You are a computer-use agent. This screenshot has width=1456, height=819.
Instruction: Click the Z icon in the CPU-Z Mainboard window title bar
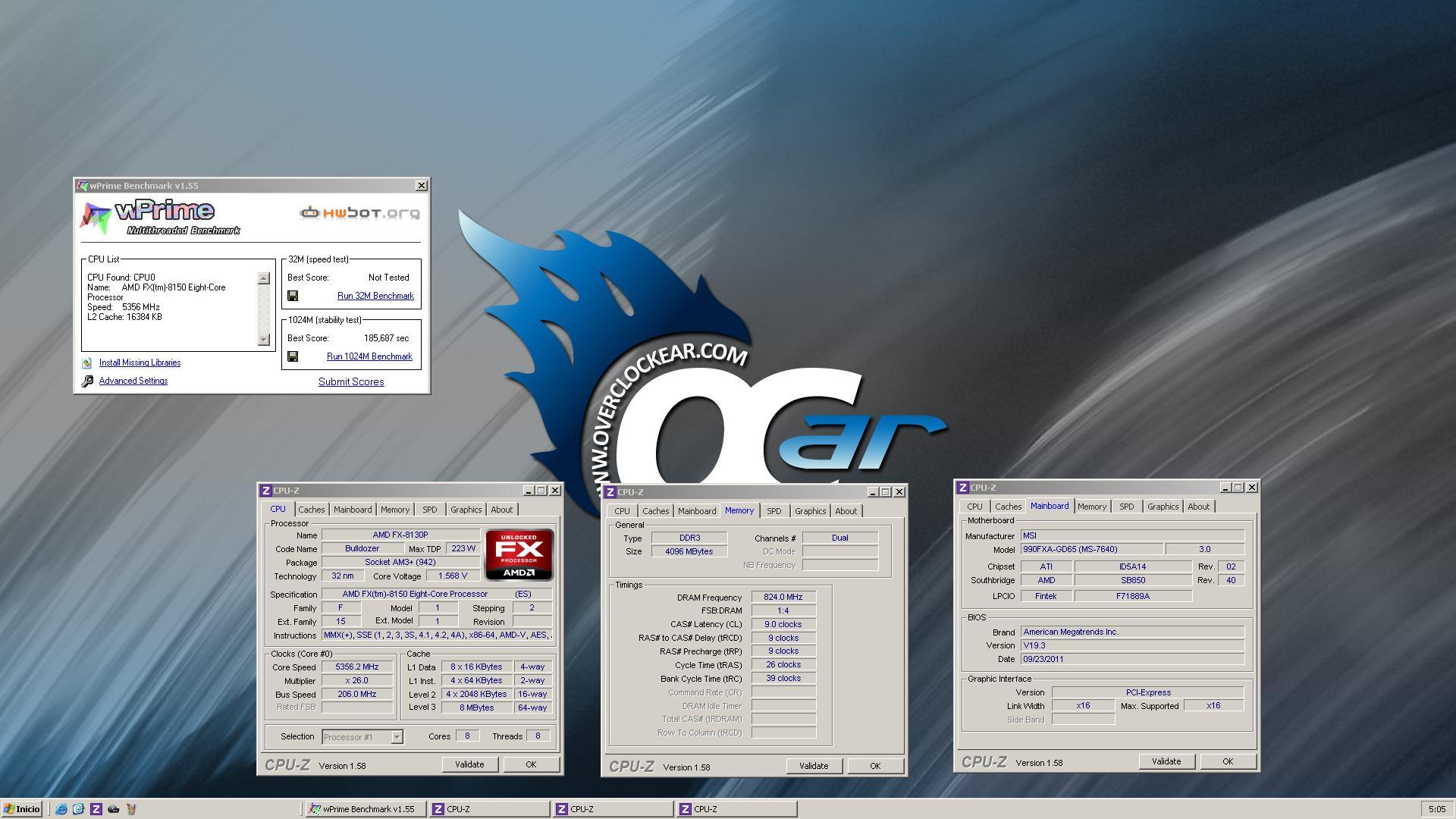[963, 488]
